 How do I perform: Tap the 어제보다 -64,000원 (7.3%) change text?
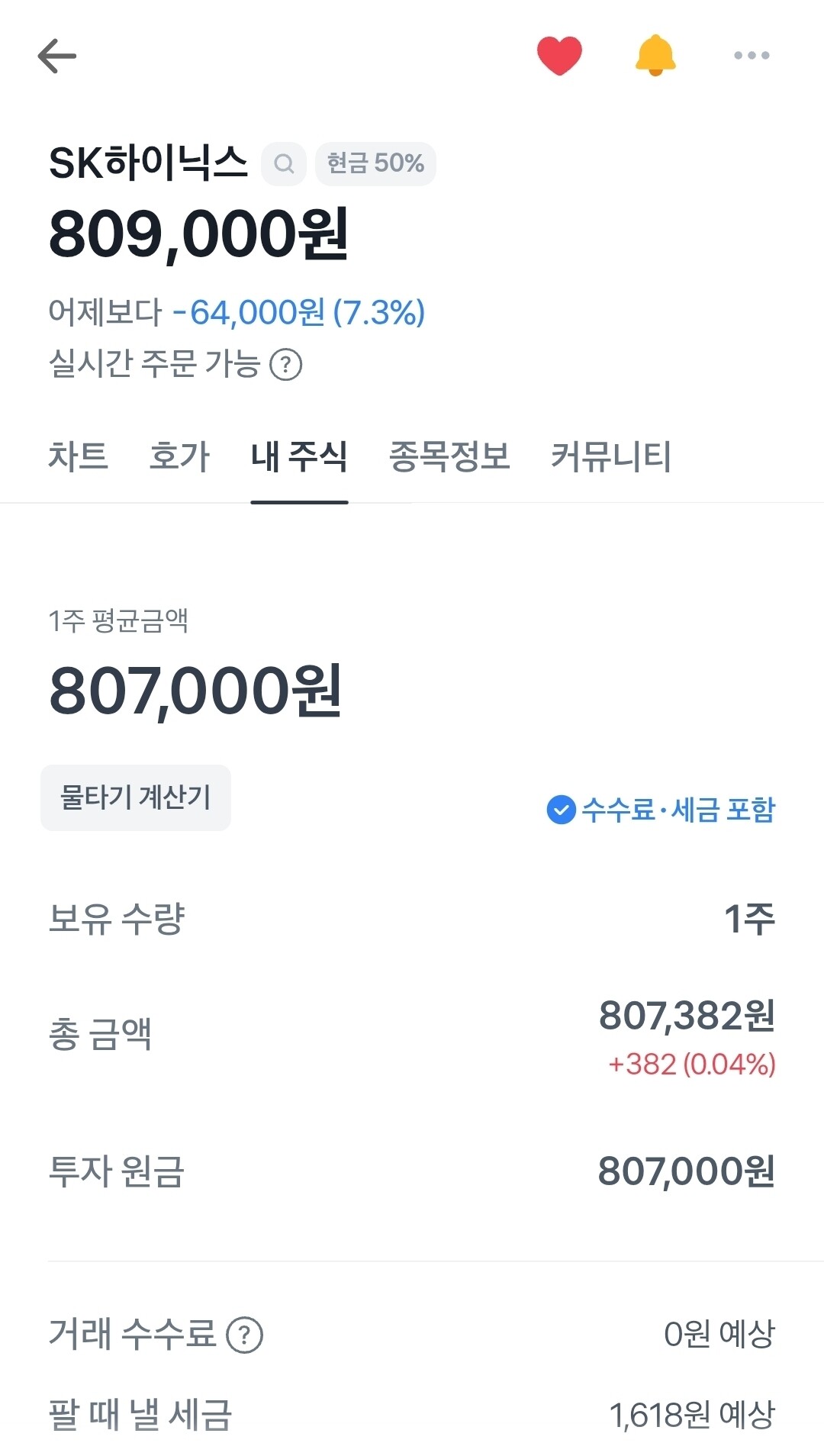pos(237,313)
